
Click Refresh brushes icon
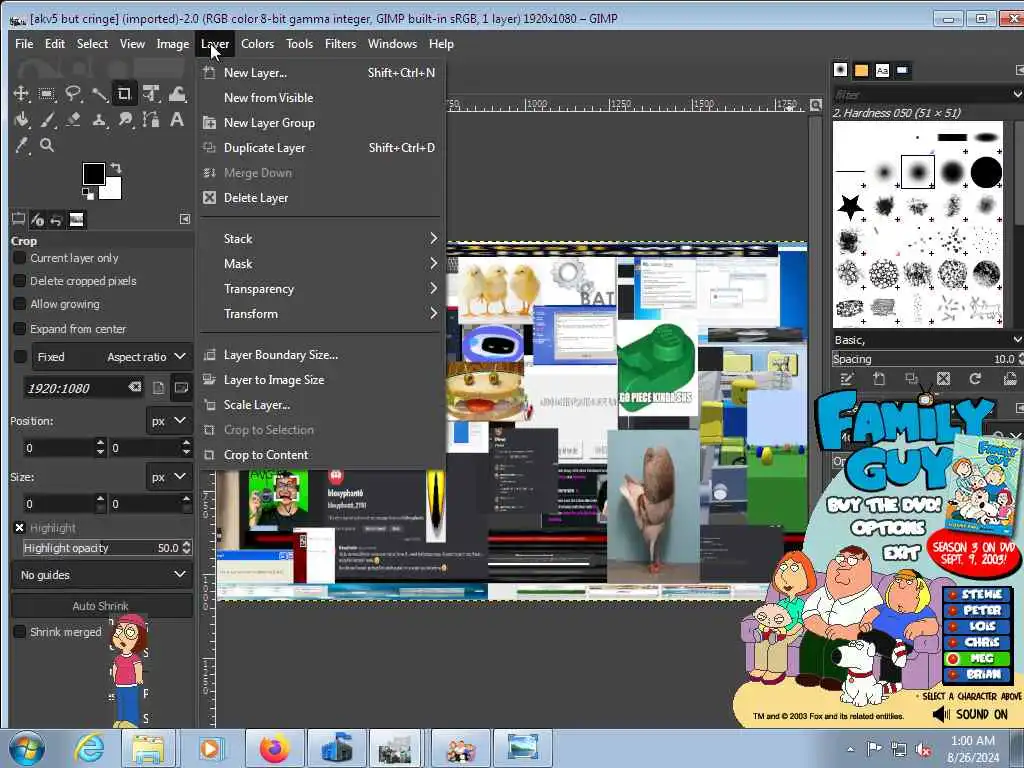point(975,379)
